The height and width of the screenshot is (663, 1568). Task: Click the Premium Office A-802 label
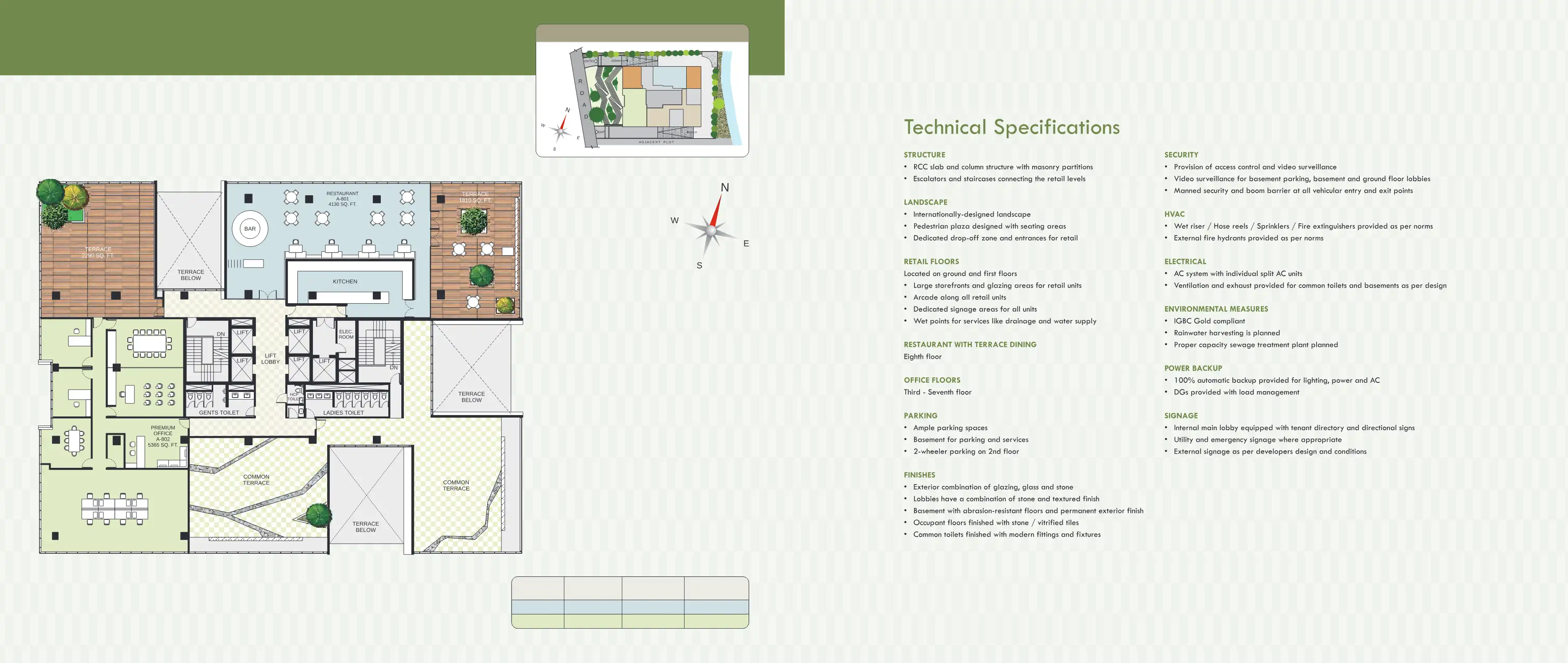coord(163,436)
